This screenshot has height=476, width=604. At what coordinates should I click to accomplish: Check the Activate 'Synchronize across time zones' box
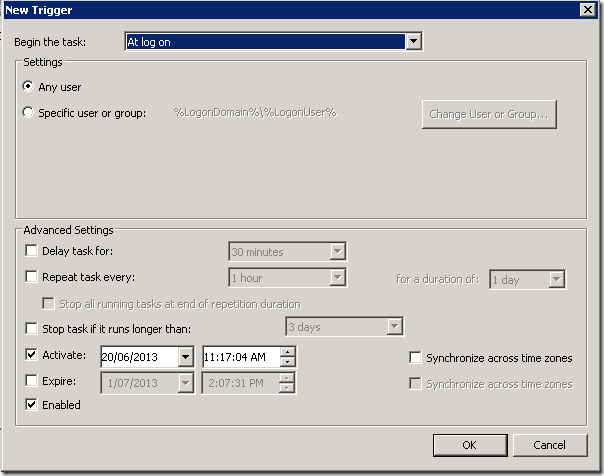pos(415,357)
